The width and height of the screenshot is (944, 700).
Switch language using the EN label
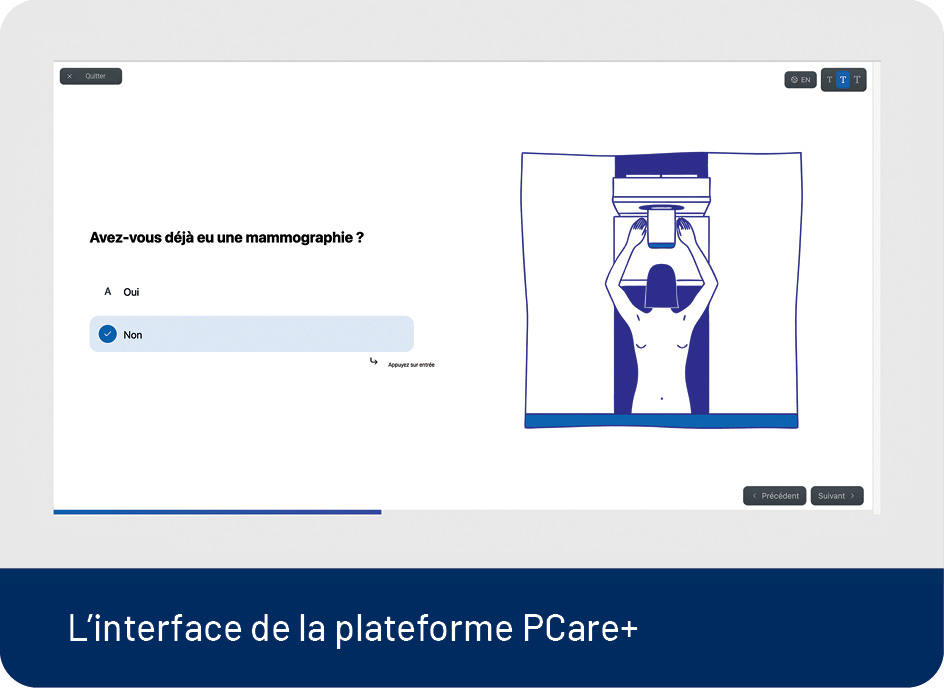click(x=806, y=80)
